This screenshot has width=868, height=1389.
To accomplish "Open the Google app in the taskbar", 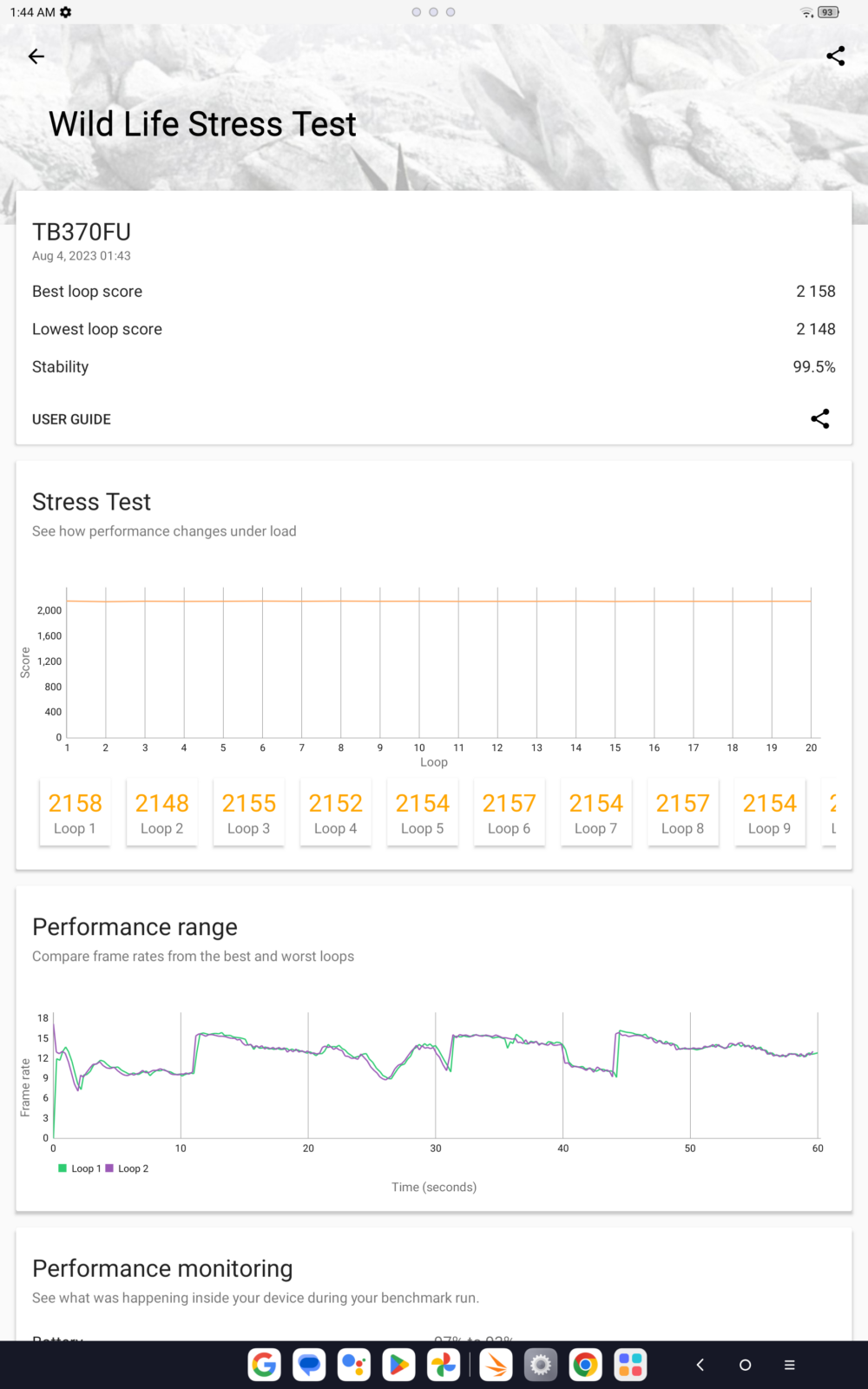I will (265, 1365).
